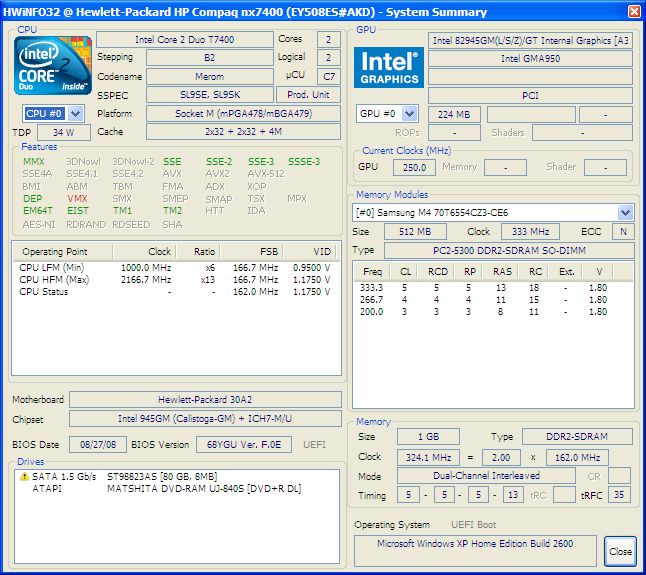Screen dimensions: 646x575
Task: Click the SSSE-3 feature flag
Action: pyautogui.click(x=304, y=161)
